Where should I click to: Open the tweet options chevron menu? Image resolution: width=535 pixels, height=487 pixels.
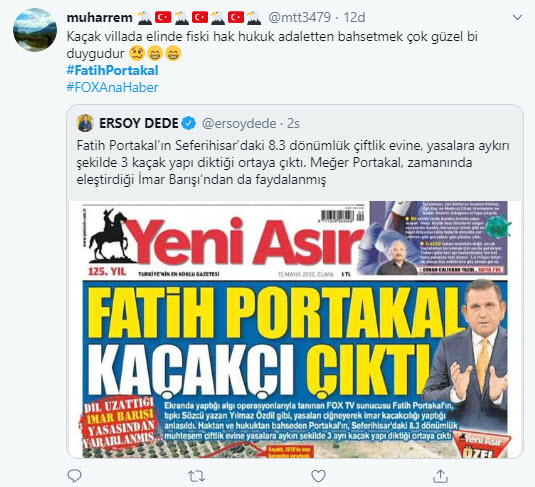click(x=517, y=17)
